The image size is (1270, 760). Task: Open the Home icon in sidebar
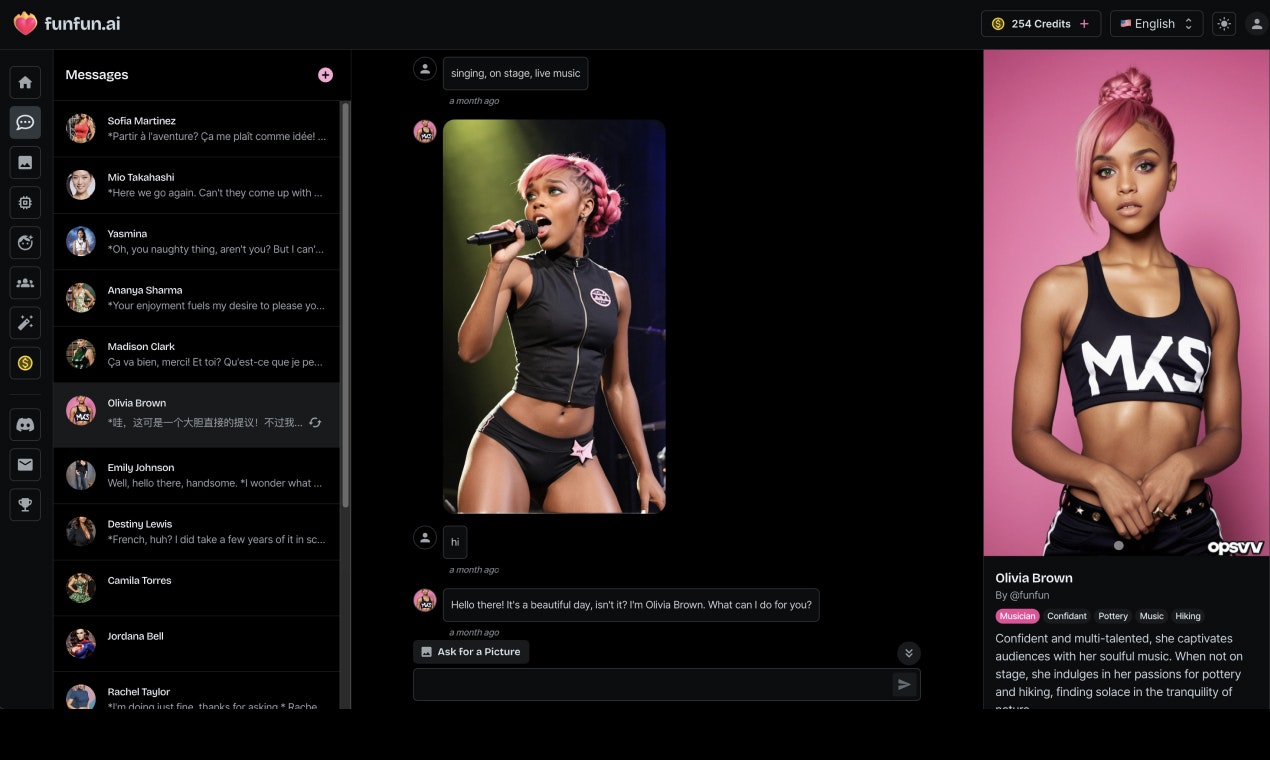pyautogui.click(x=25, y=83)
